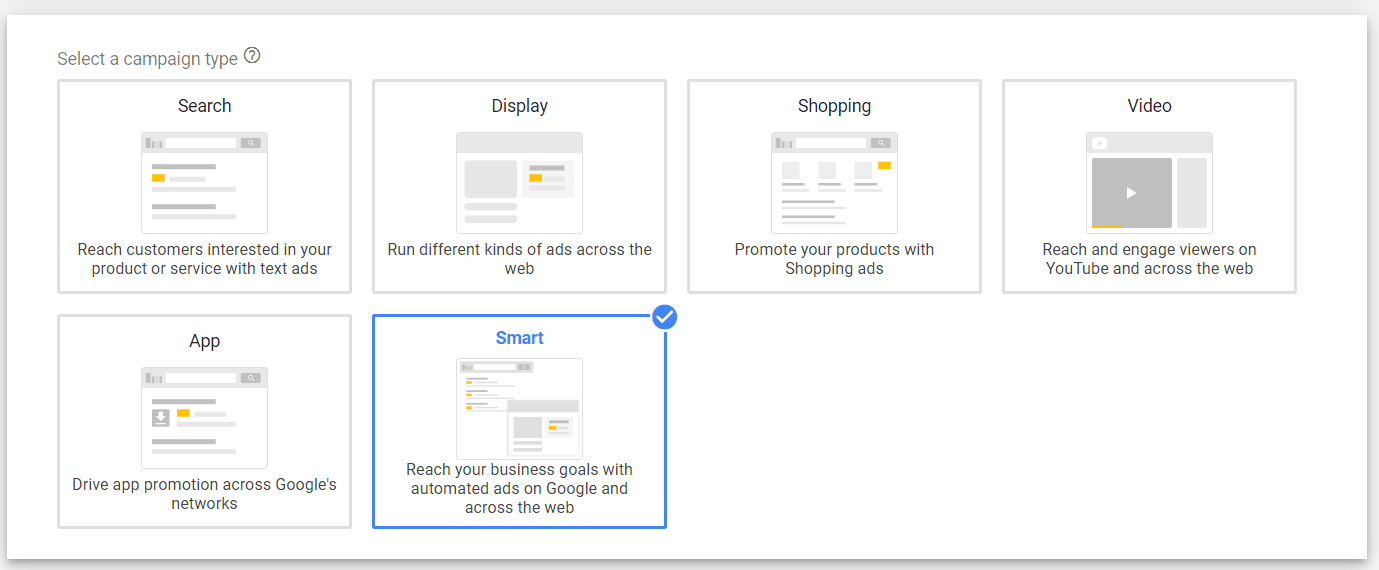The width and height of the screenshot is (1379, 570).
Task: Click the Smart campaign illustration
Action: coord(519,408)
